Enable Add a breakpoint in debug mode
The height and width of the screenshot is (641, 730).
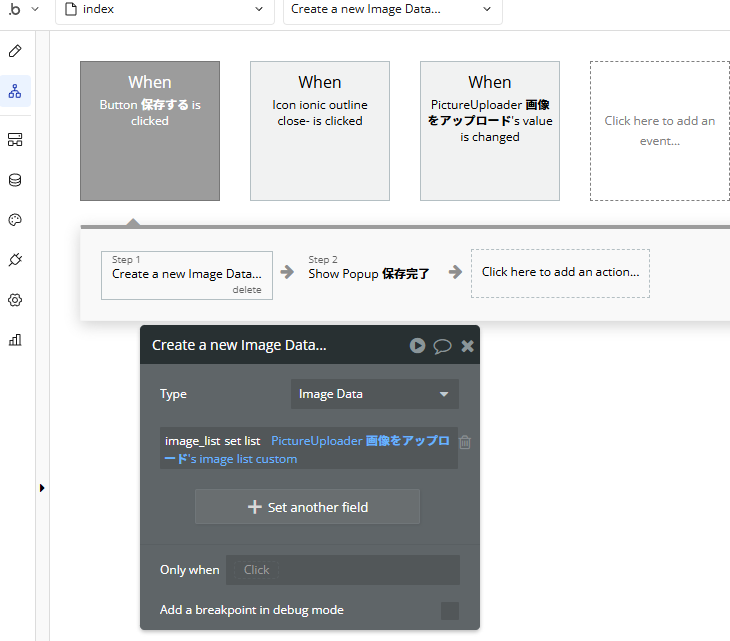coord(450,610)
